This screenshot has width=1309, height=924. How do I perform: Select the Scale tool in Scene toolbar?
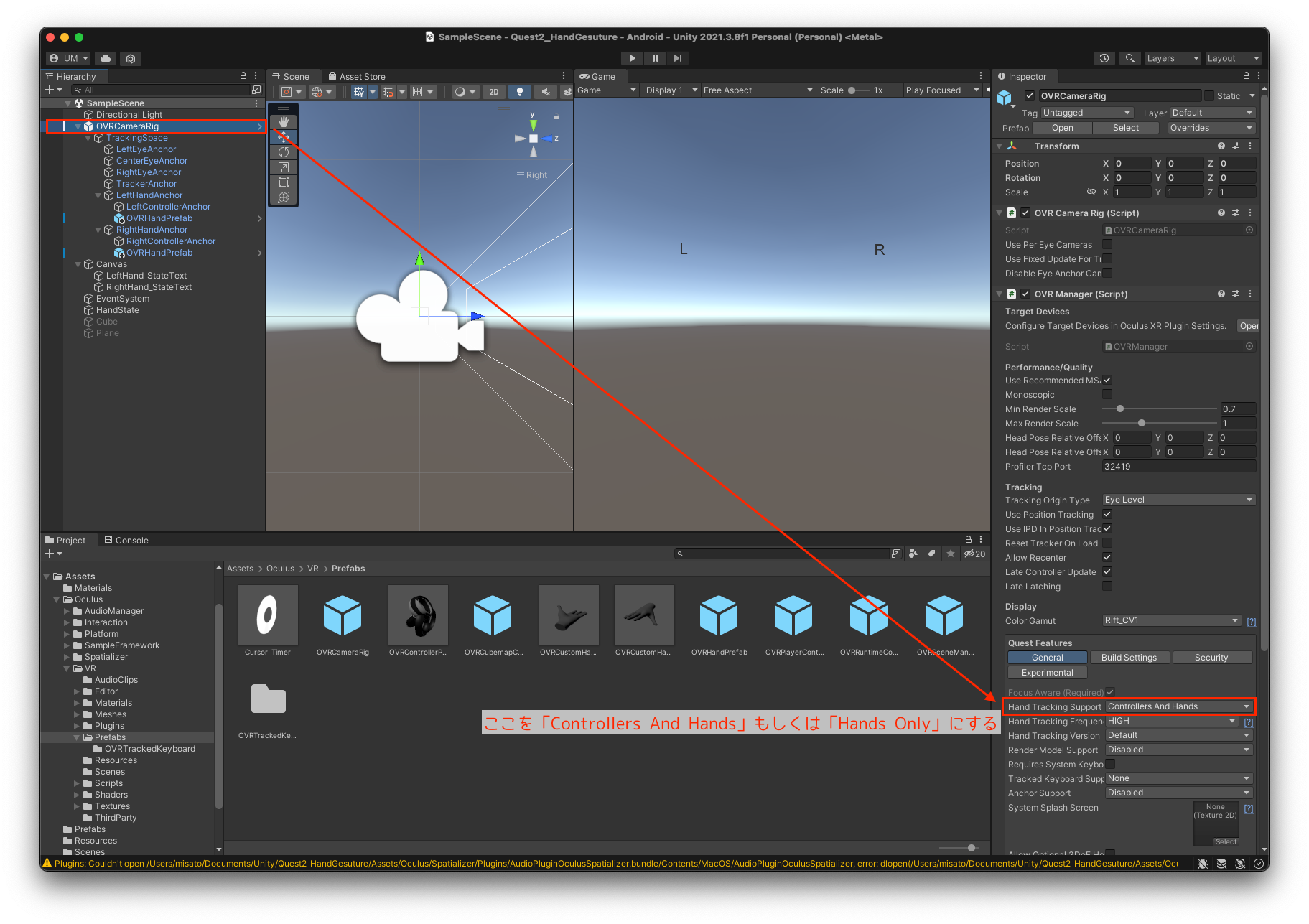(x=284, y=167)
